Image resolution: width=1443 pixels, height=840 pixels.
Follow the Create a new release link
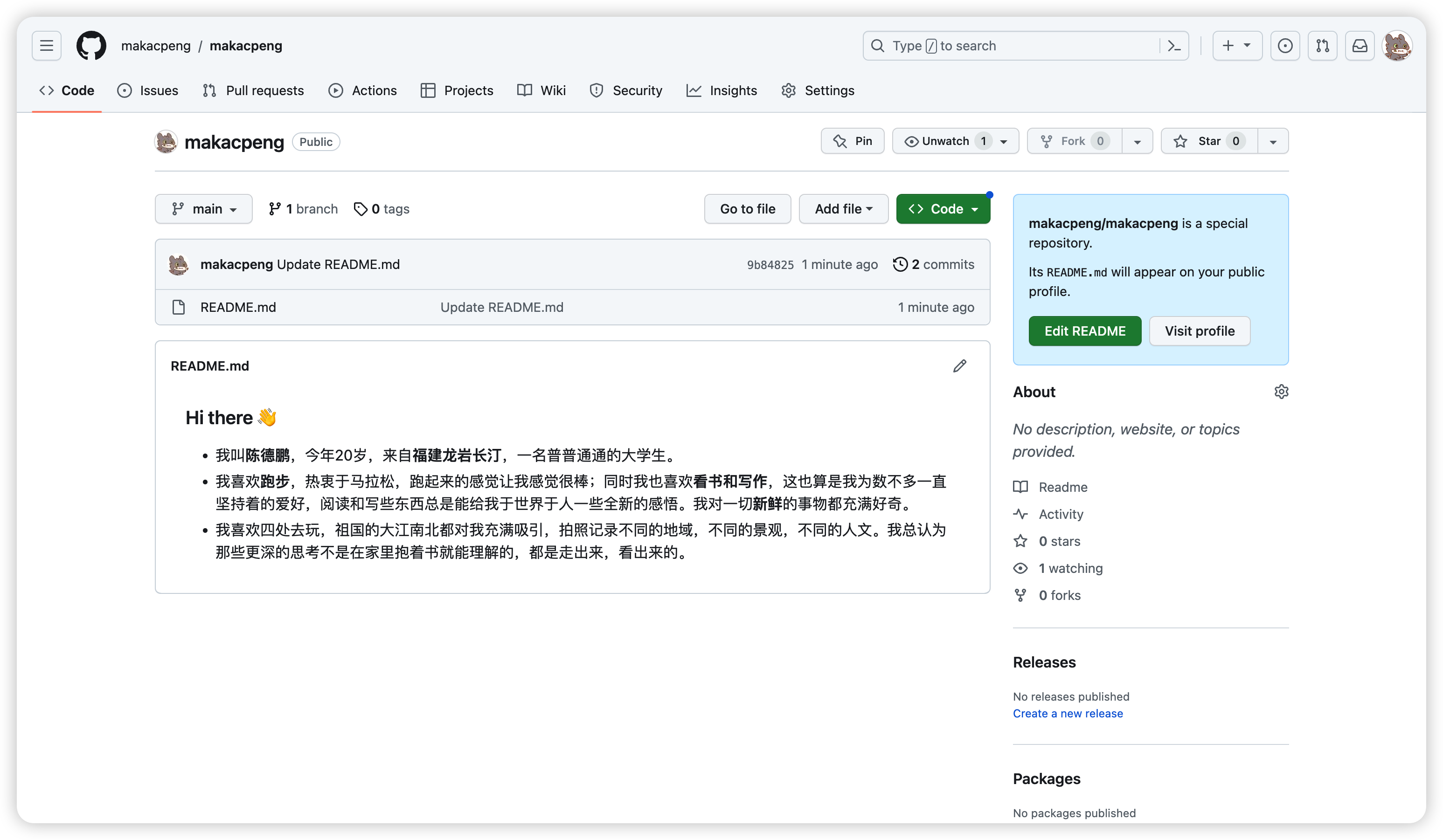(x=1068, y=714)
